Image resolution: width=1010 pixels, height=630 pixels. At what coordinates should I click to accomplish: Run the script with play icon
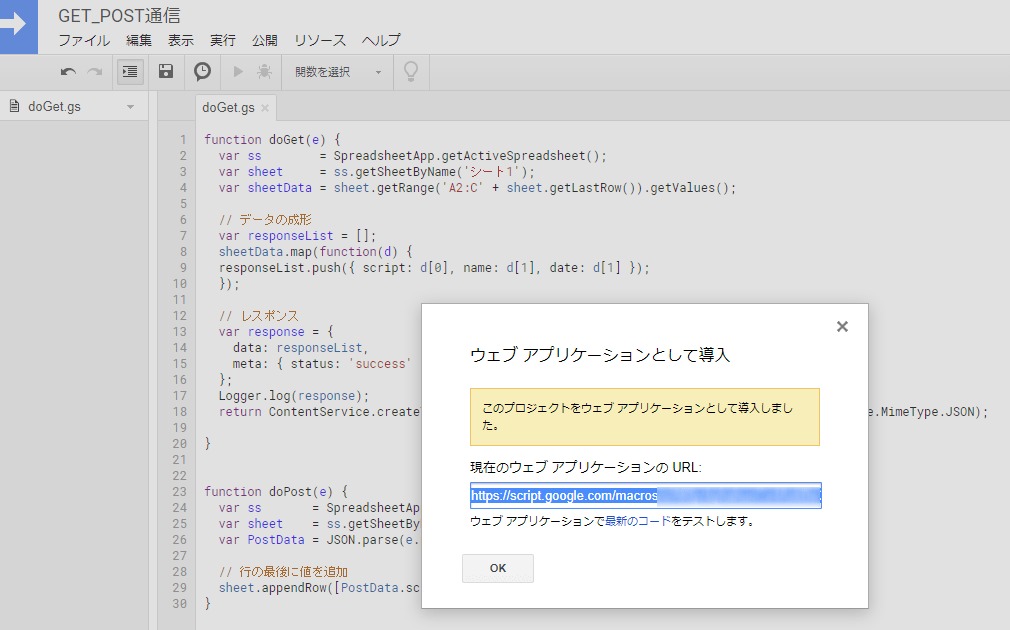coord(238,72)
